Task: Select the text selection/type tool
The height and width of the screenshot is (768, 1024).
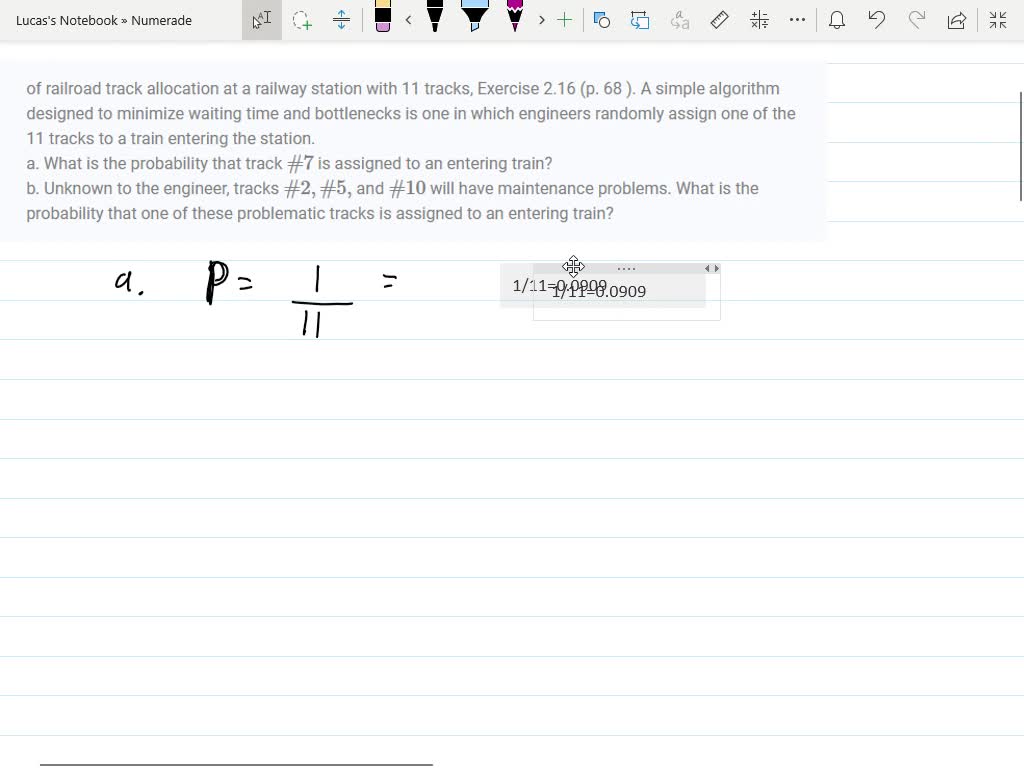Action: point(262,20)
